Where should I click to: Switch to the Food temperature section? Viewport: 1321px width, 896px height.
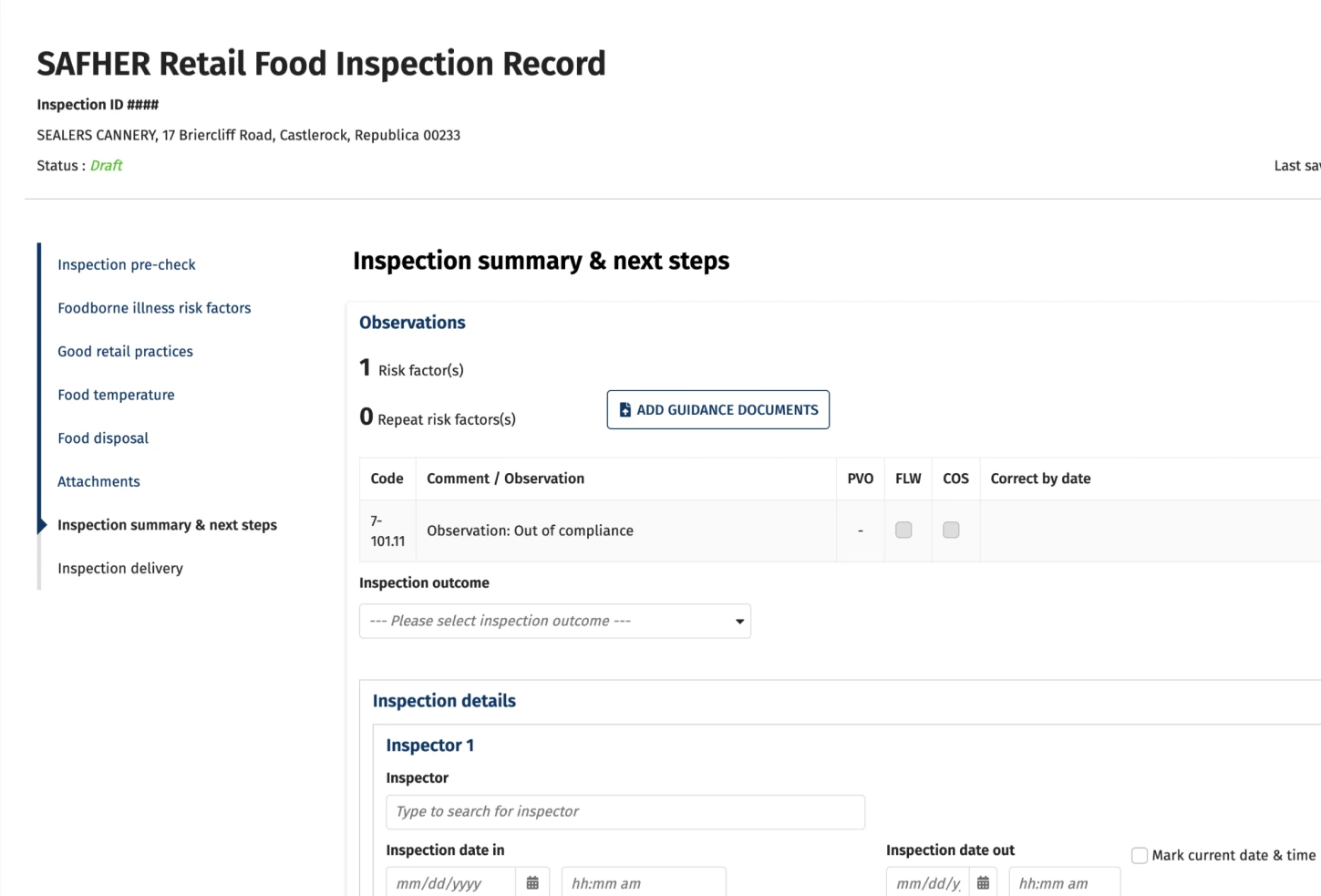coord(116,395)
